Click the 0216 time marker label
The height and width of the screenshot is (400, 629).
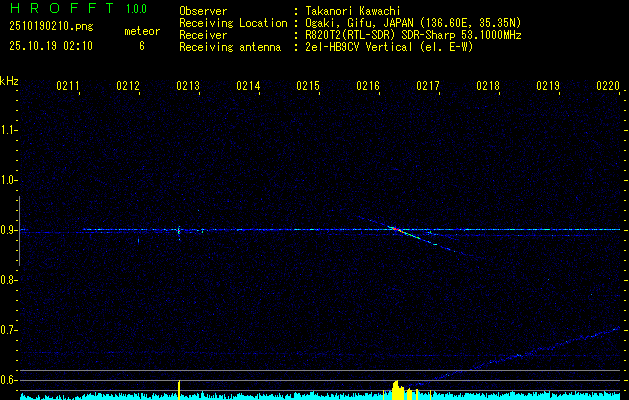(x=368, y=86)
